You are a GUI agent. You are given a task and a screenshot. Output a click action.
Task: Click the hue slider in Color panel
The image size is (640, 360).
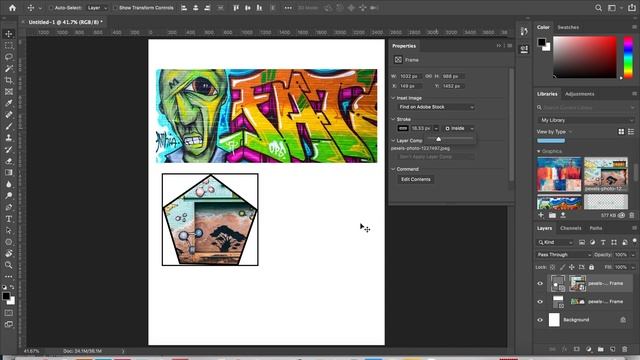tap(629, 57)
